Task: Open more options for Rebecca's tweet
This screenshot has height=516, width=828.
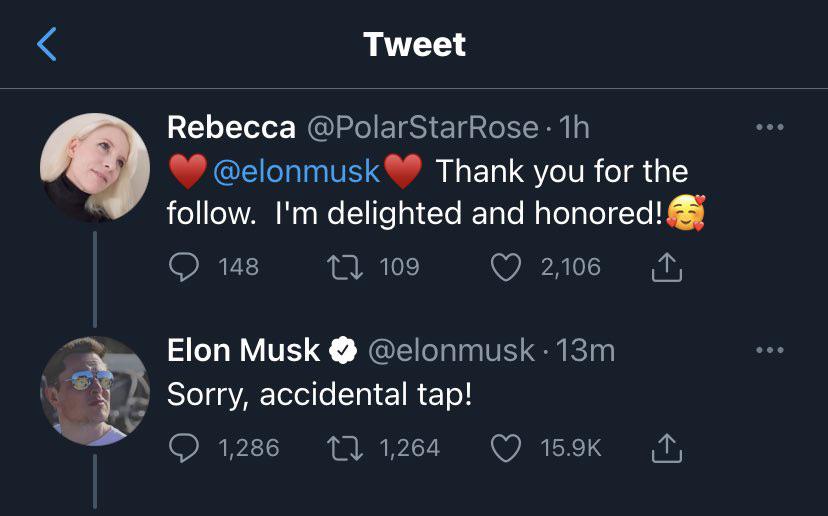Action: point(769,128)
